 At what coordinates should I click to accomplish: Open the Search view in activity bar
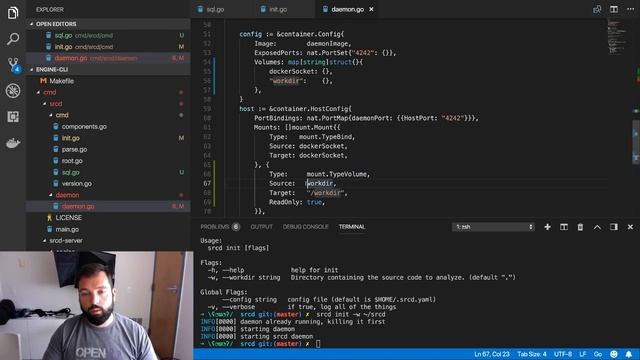click(x=13, y=39)
